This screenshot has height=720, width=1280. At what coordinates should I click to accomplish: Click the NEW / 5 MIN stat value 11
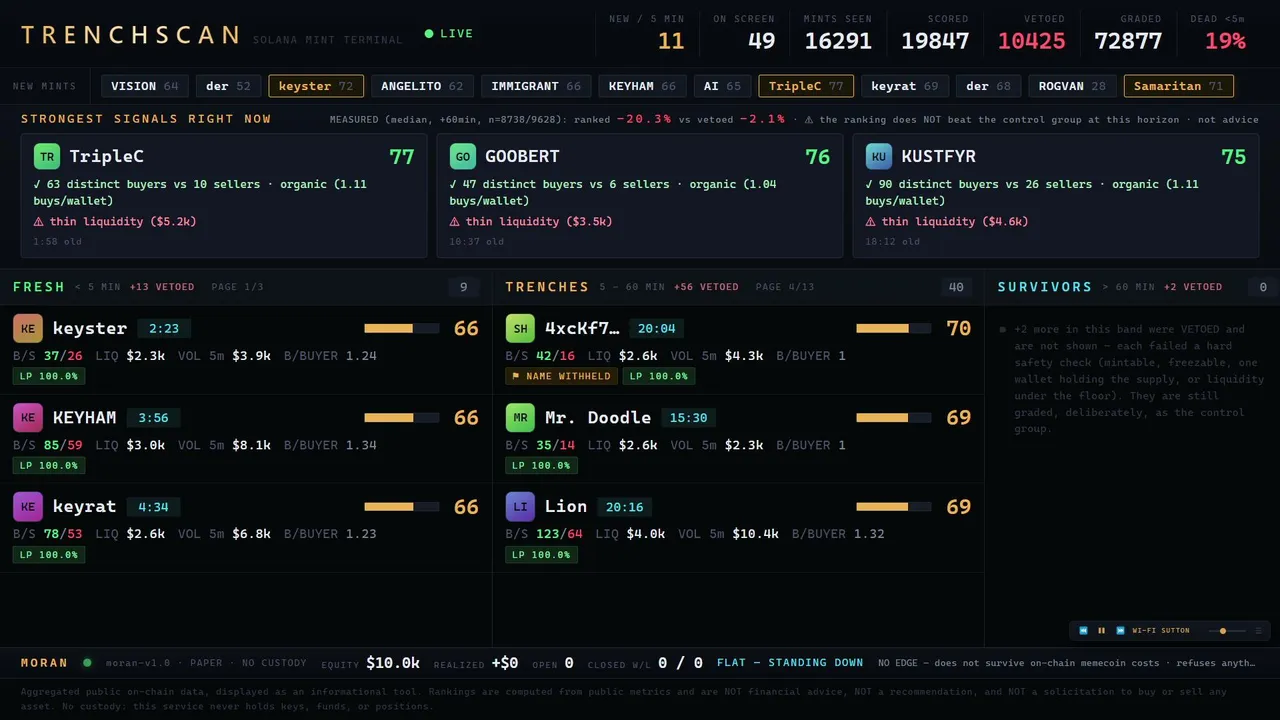click(x=671, y=41)
